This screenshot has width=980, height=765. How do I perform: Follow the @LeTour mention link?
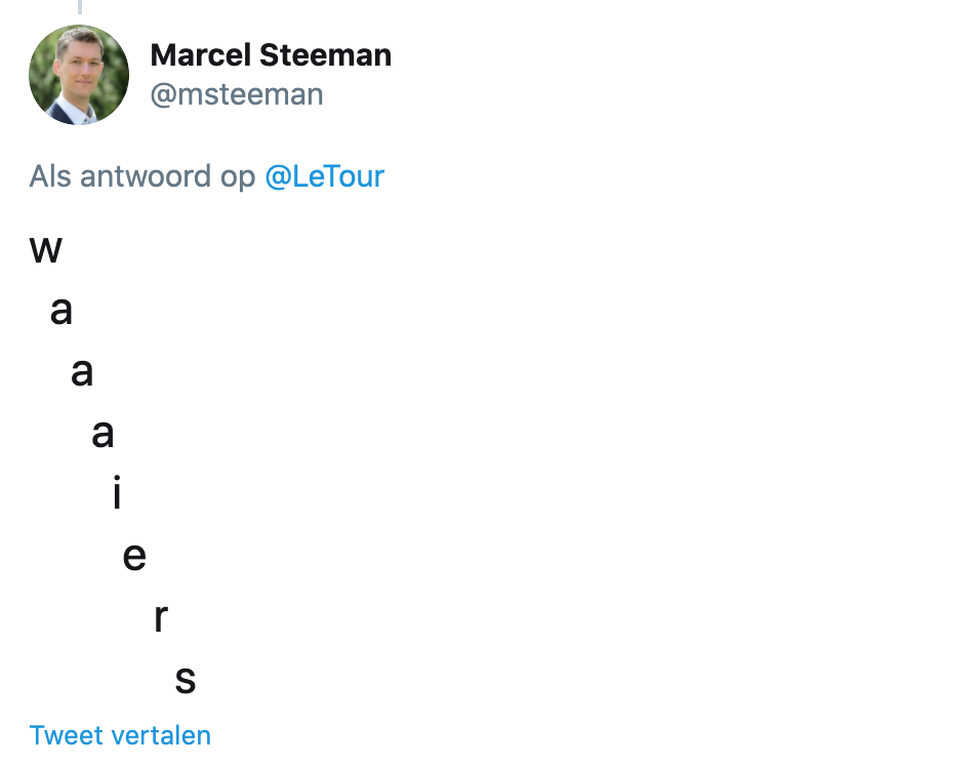(x=324, y=176)
